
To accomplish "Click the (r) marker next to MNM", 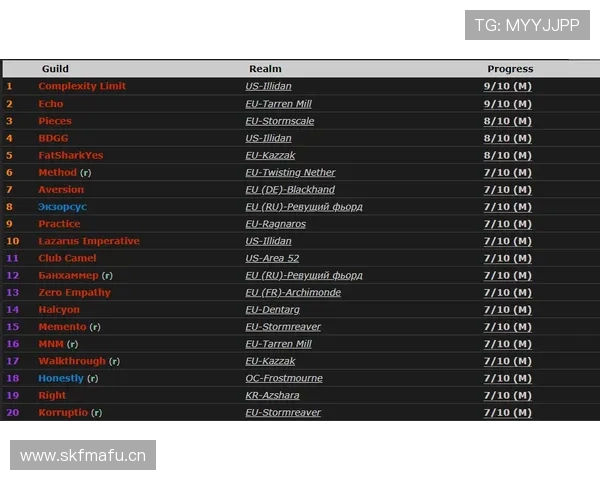I will [x=73, y=344].
